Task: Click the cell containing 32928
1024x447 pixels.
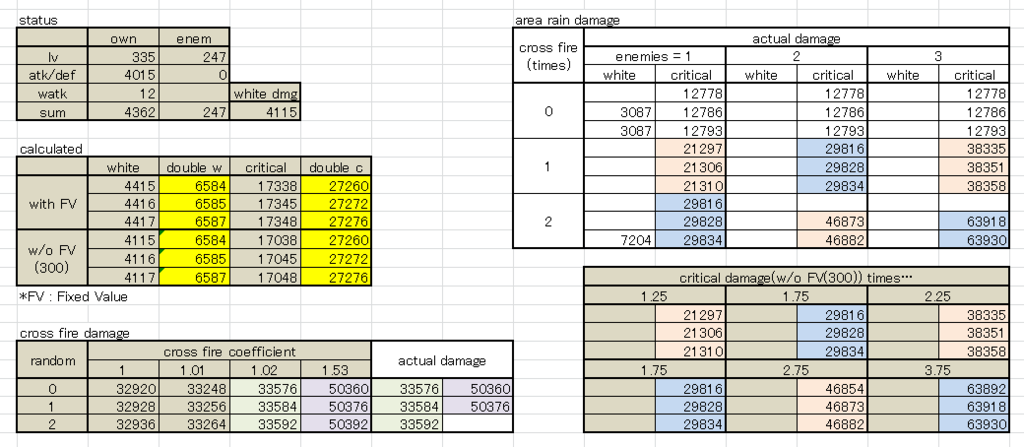Action: (123, 406)
